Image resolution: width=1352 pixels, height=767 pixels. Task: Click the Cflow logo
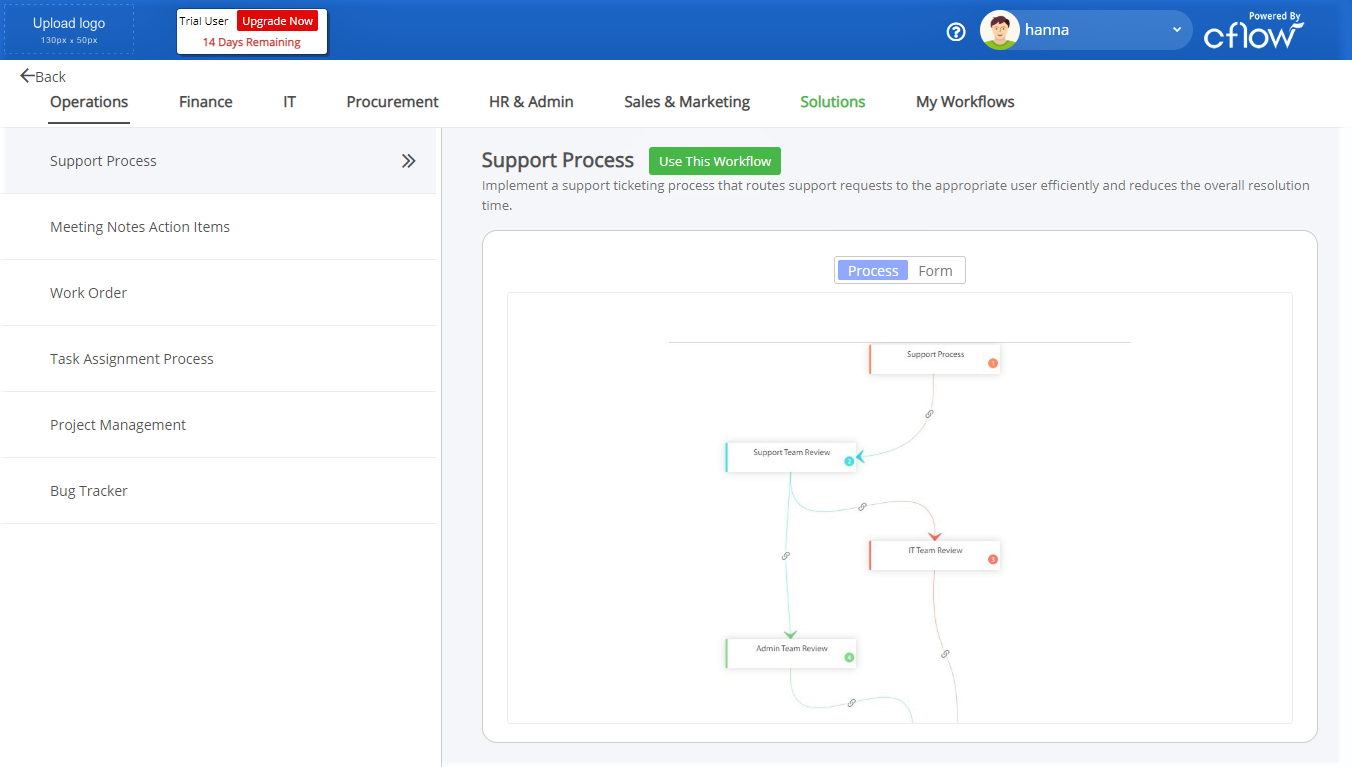(1254, 31)
